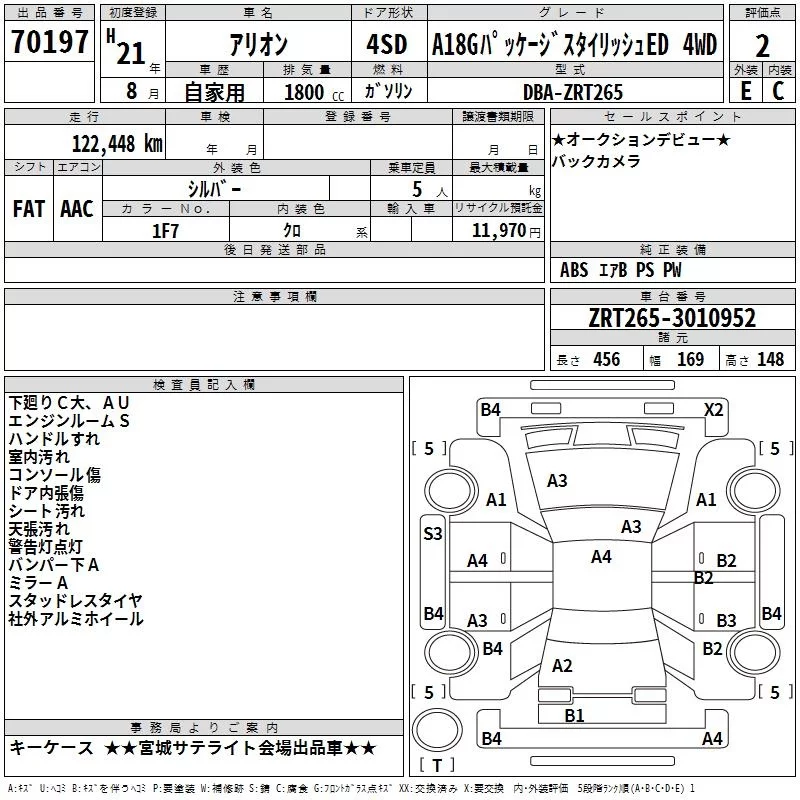Select the overall evaluation score 2
The width and height of the screenshot is (800, 800).
(762, 46)
